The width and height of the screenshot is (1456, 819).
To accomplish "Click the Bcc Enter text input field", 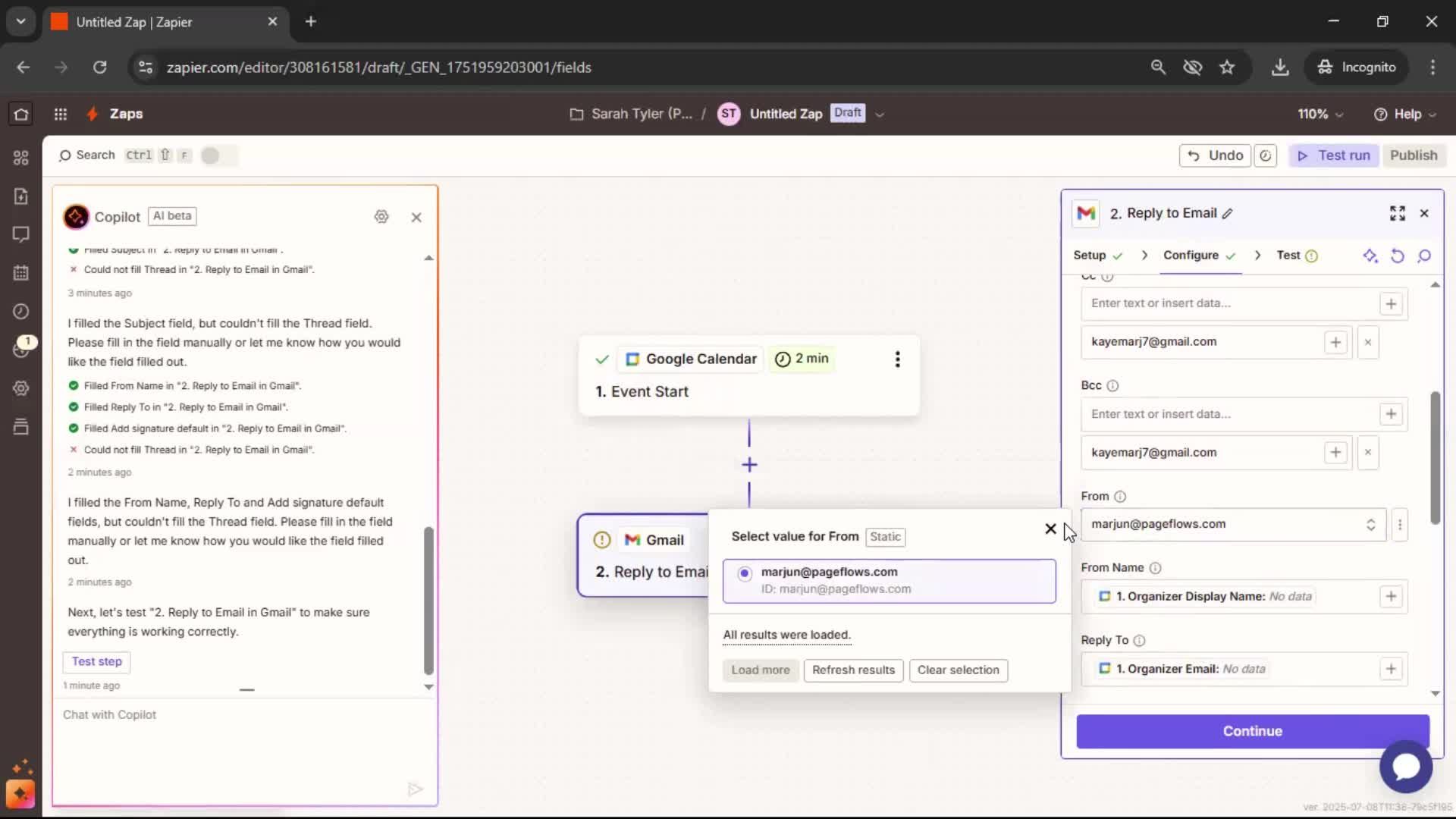I will point(1228,414).
